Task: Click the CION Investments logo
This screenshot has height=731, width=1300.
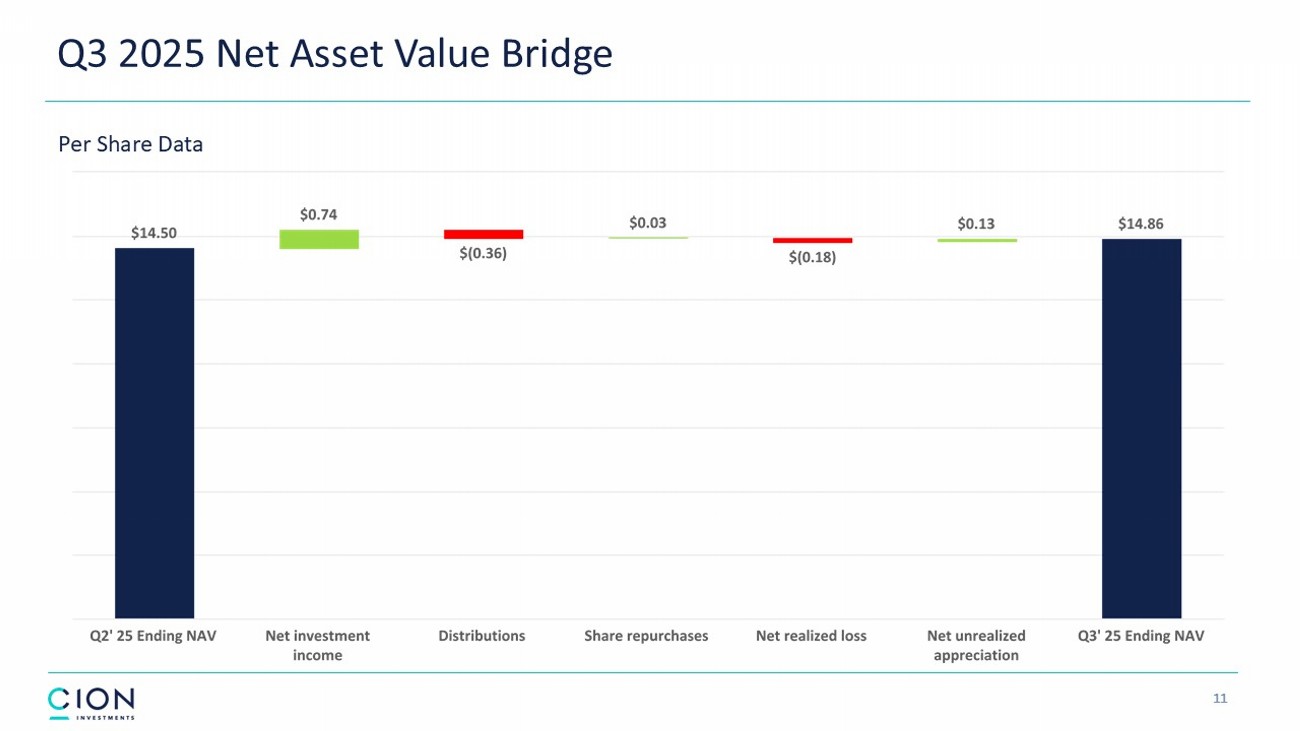Action: [x=91, y=702]
